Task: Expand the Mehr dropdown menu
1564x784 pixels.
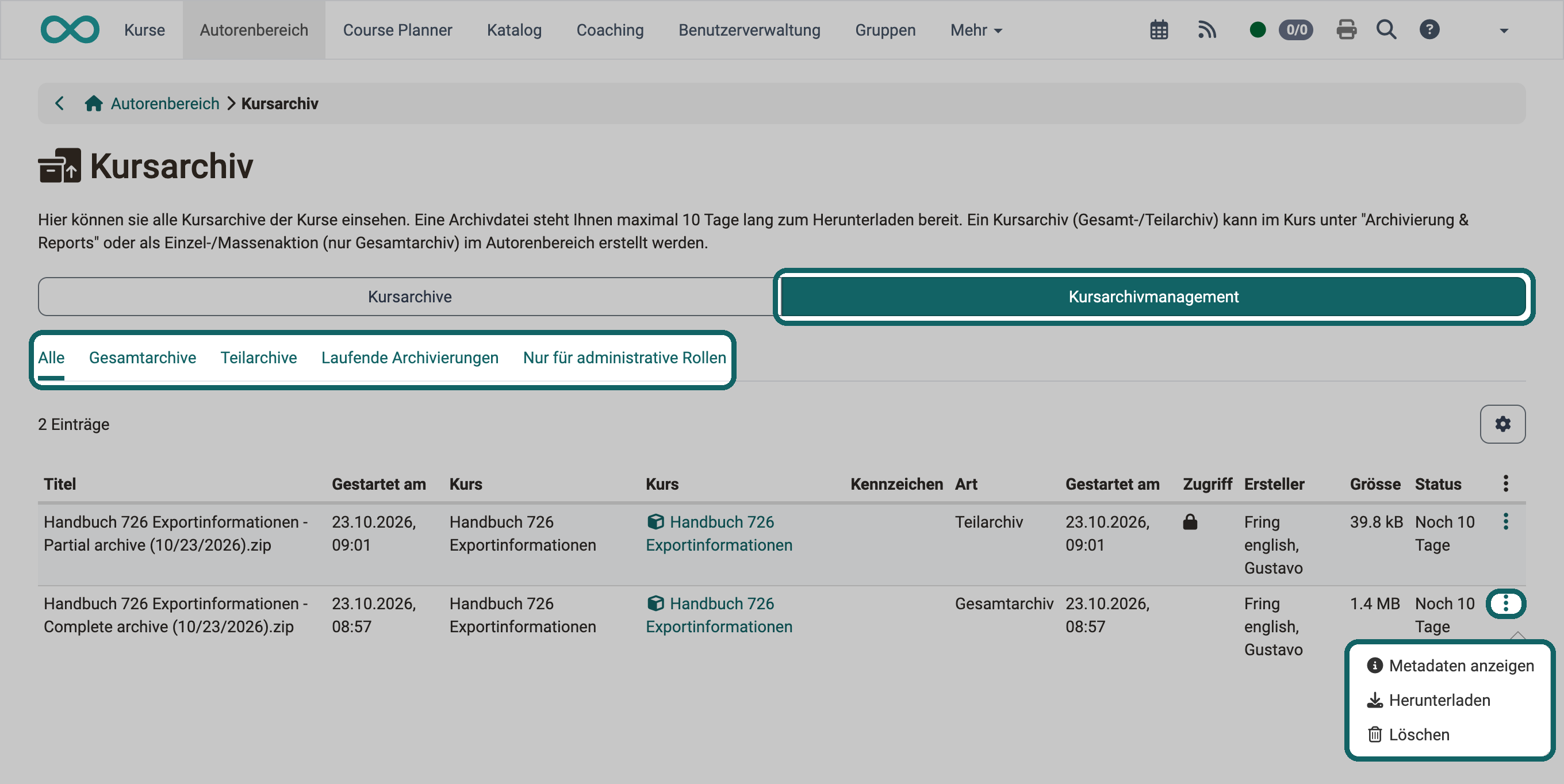Action: tap(976, 30)
